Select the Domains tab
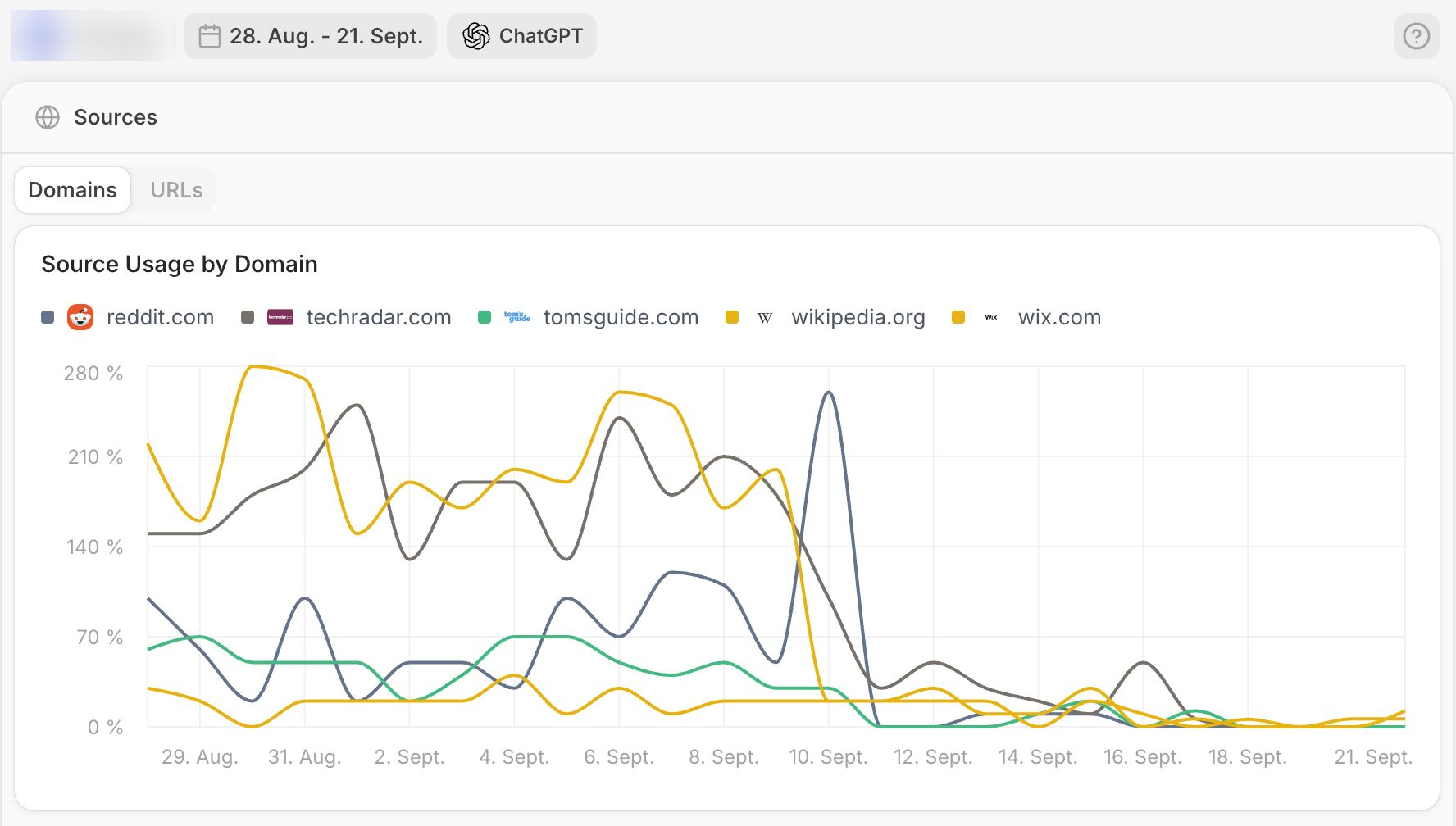The image size is (1456, 826). click(72, 190)
